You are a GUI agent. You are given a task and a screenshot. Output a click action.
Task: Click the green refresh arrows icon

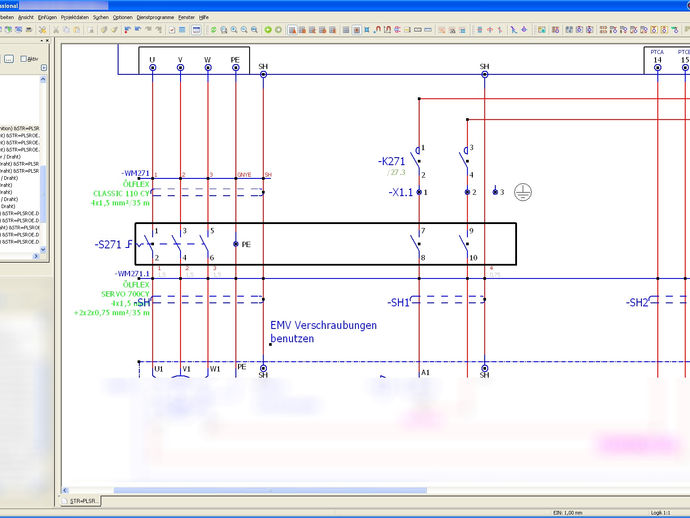[x=213, y=30]
